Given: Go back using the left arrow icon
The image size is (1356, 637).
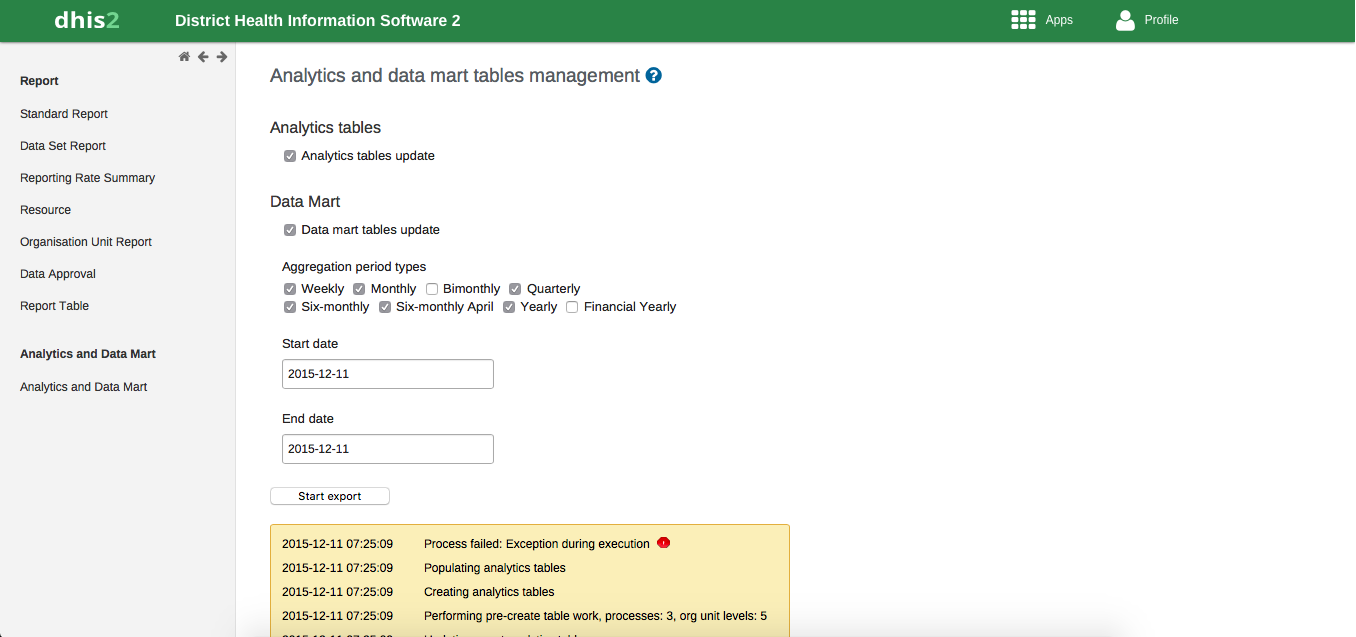Looking at the screenshot, I should pyautogui.click(x=203, y=57).
